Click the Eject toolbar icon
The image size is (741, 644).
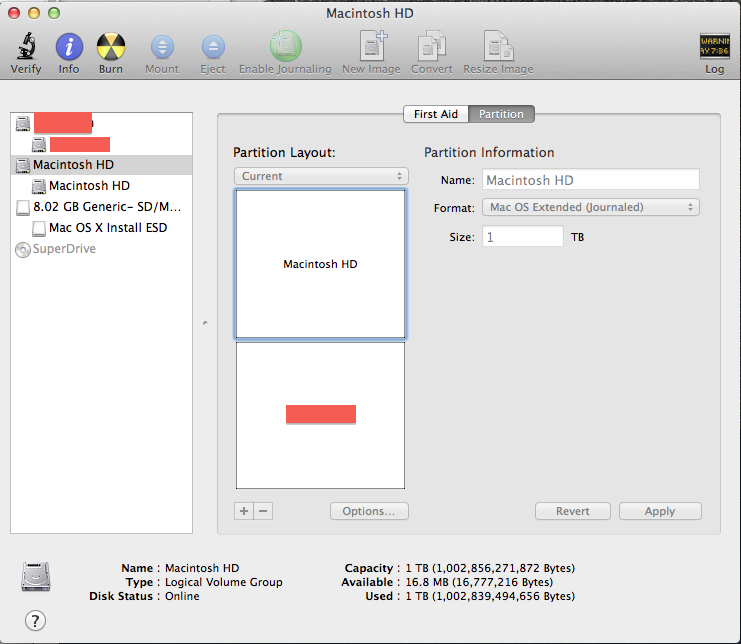point(213,47)
